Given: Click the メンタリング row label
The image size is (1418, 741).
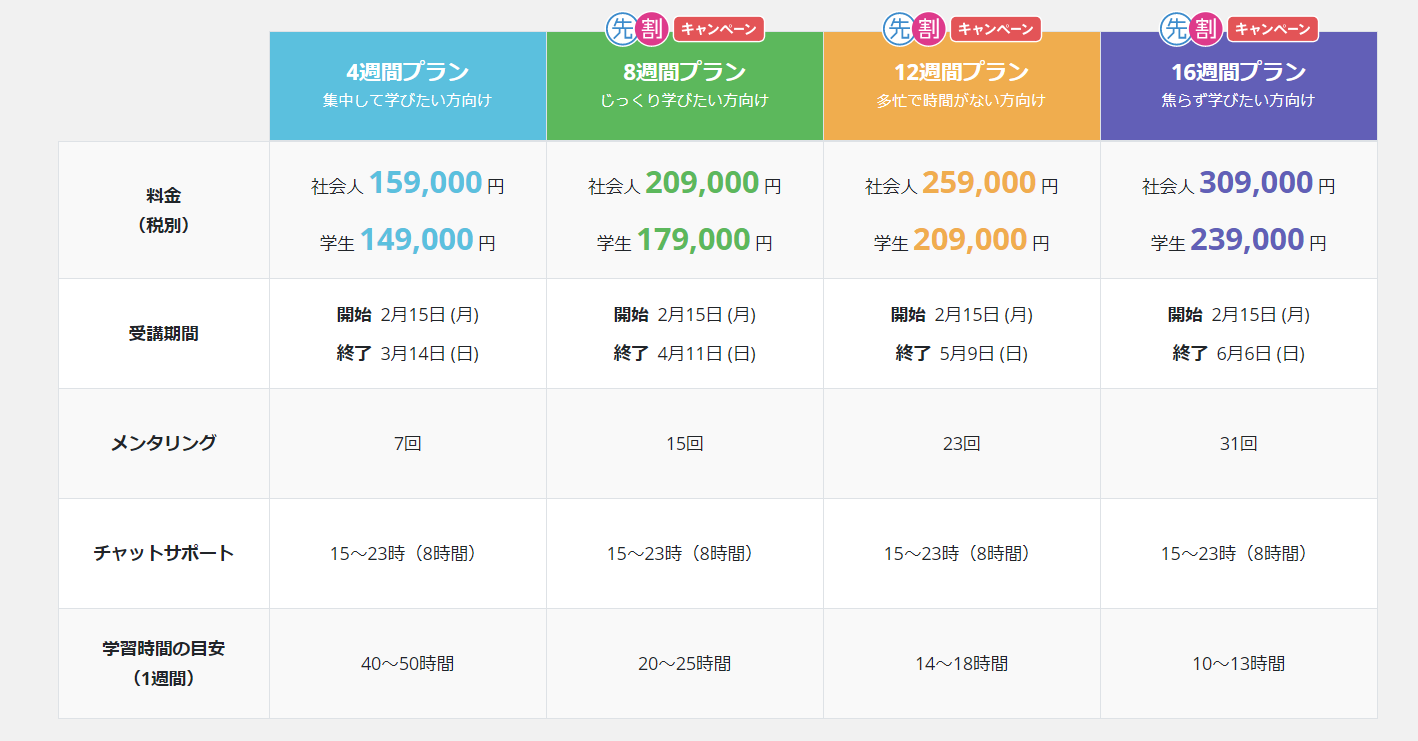Looking at the screenshot, I should [163, 443].
